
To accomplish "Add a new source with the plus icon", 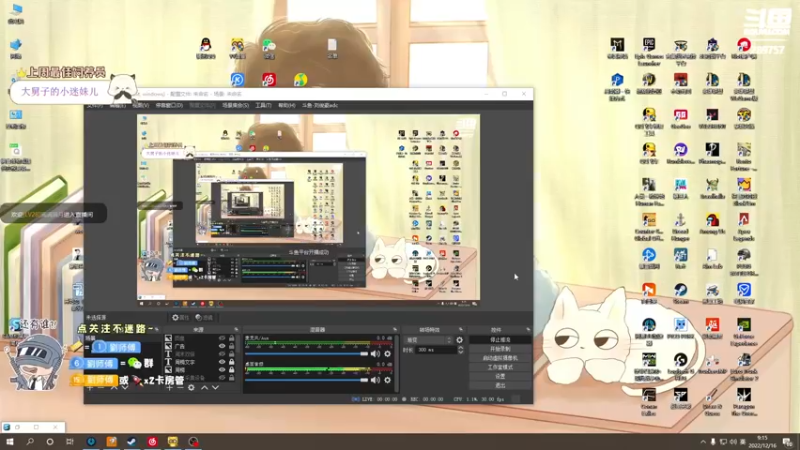I will [169, 388].
